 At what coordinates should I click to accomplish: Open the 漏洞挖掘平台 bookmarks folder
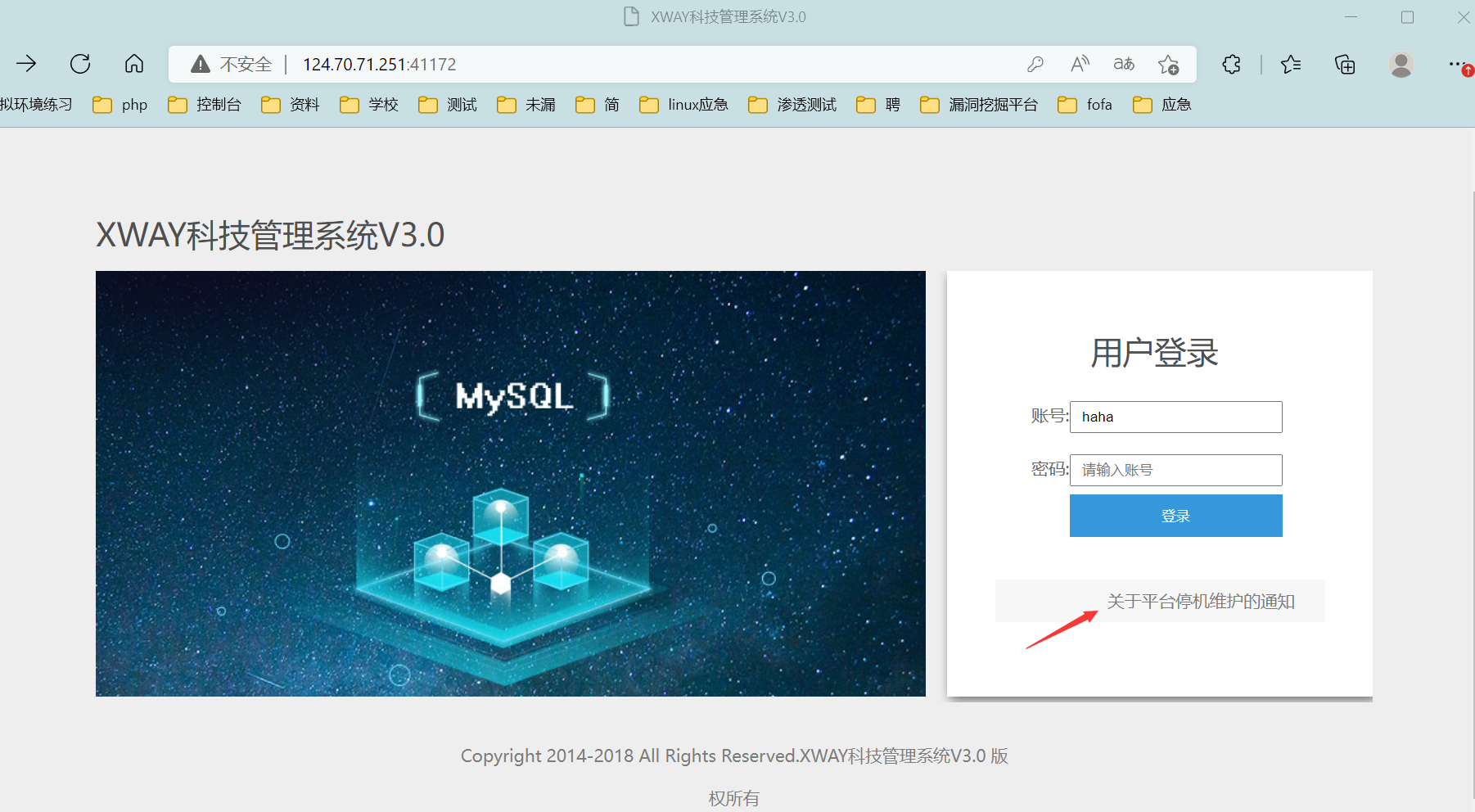click(x=979, y=105)
